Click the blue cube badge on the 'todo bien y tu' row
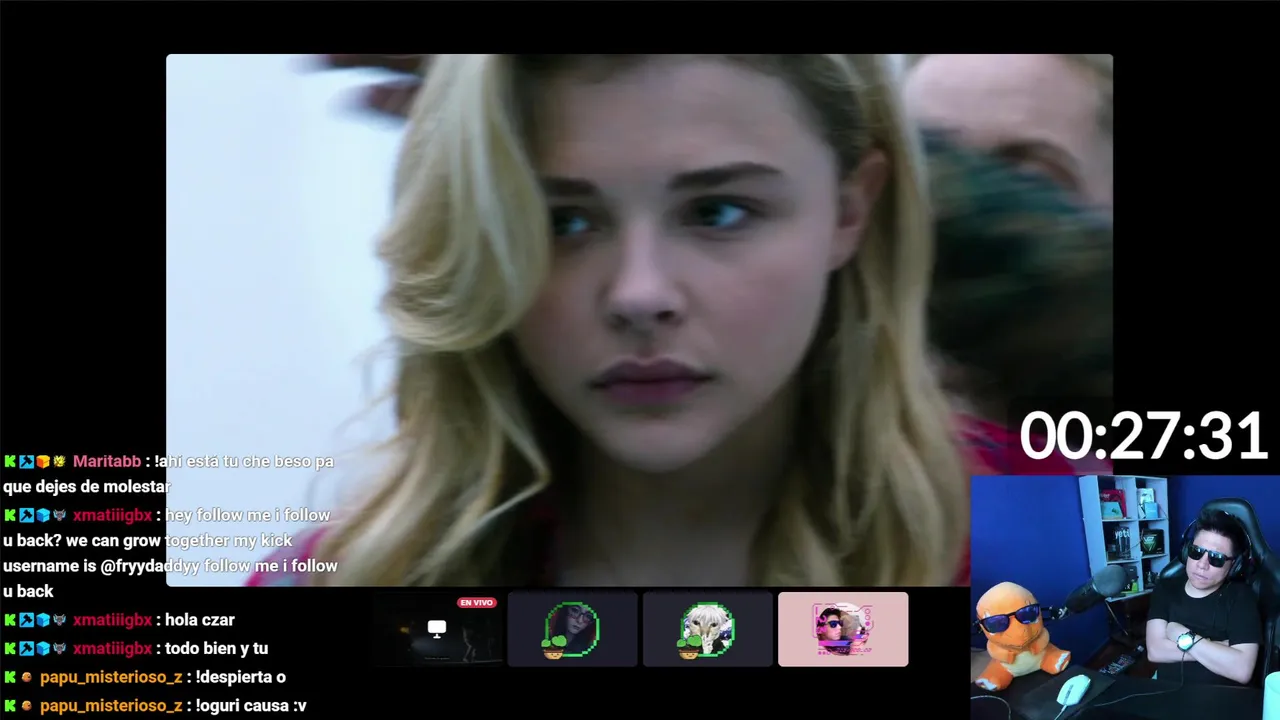This screenshot has height=720, width=1280. [43, 648]
